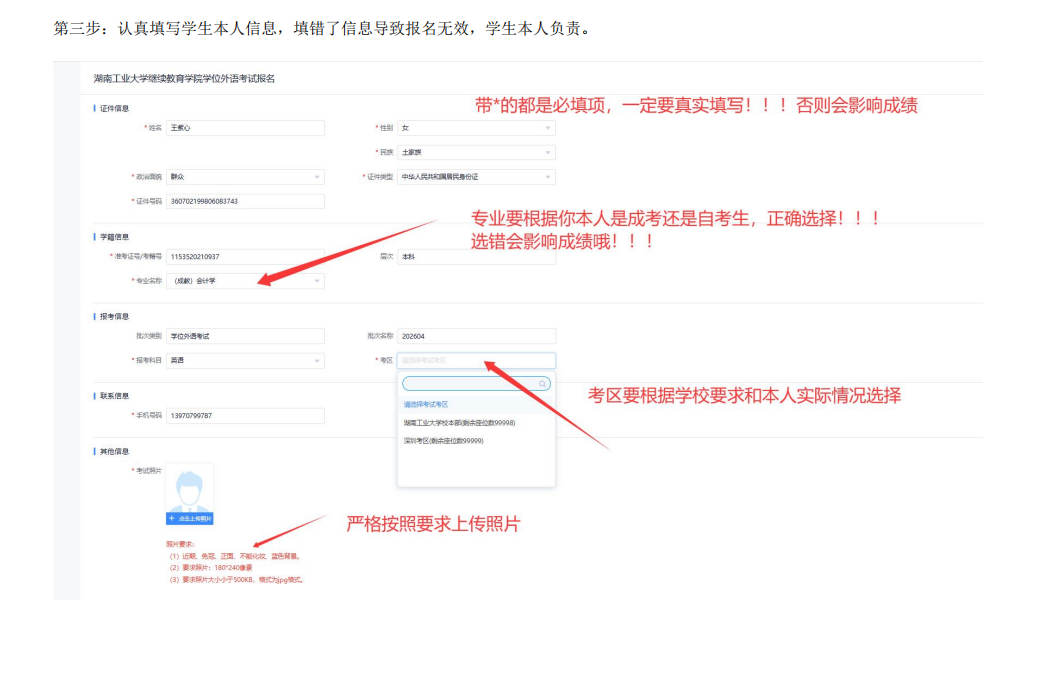The height and width of the screenshot is (677, 1037).
Task: Choose 深圳考区 option in the list
Action: [x=443, y=440]
